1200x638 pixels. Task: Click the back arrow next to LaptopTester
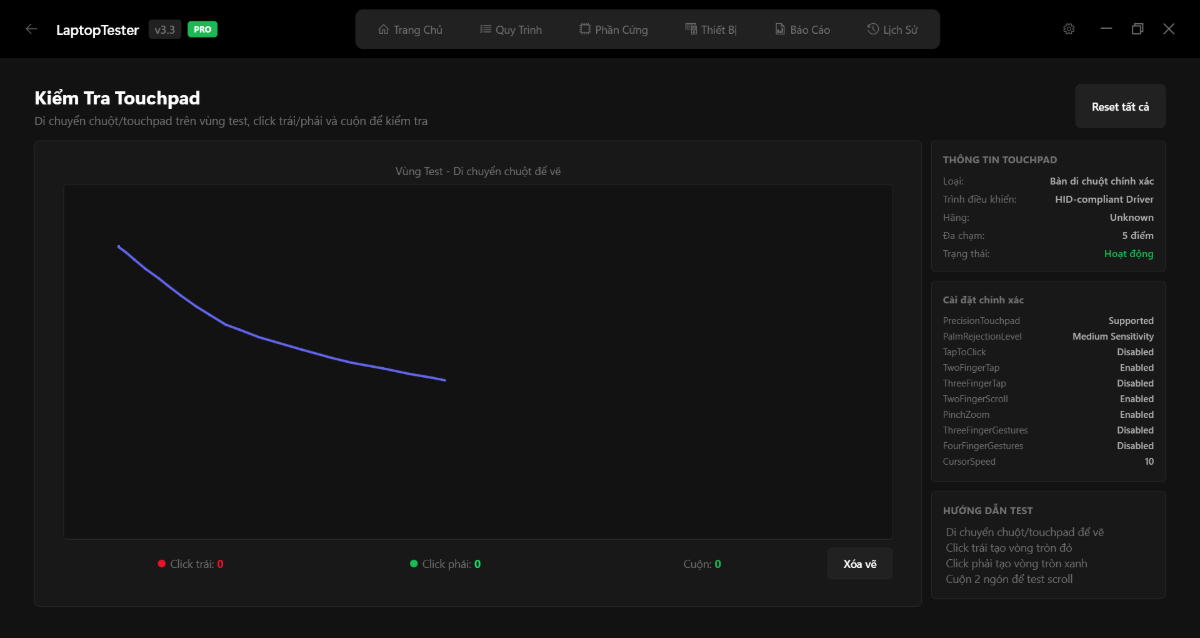(31, 29)
